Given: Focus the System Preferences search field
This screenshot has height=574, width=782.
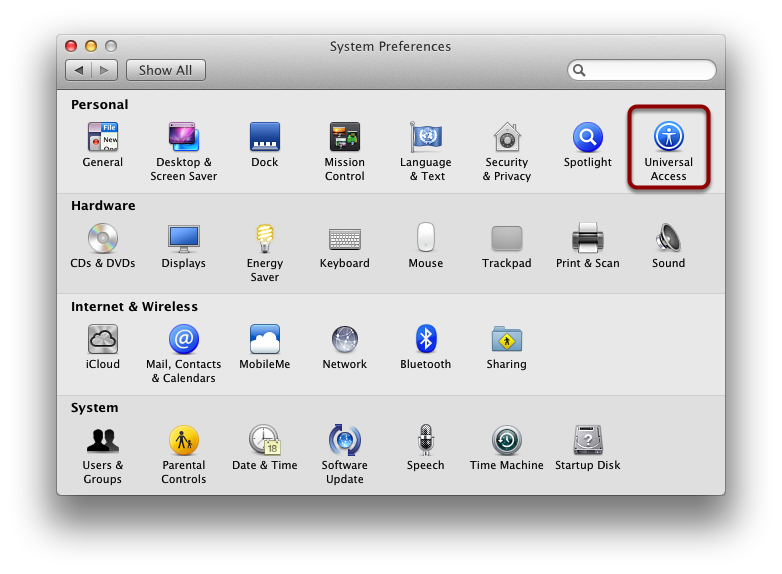Looking at the screenshot, I should [x=642, y=70].
